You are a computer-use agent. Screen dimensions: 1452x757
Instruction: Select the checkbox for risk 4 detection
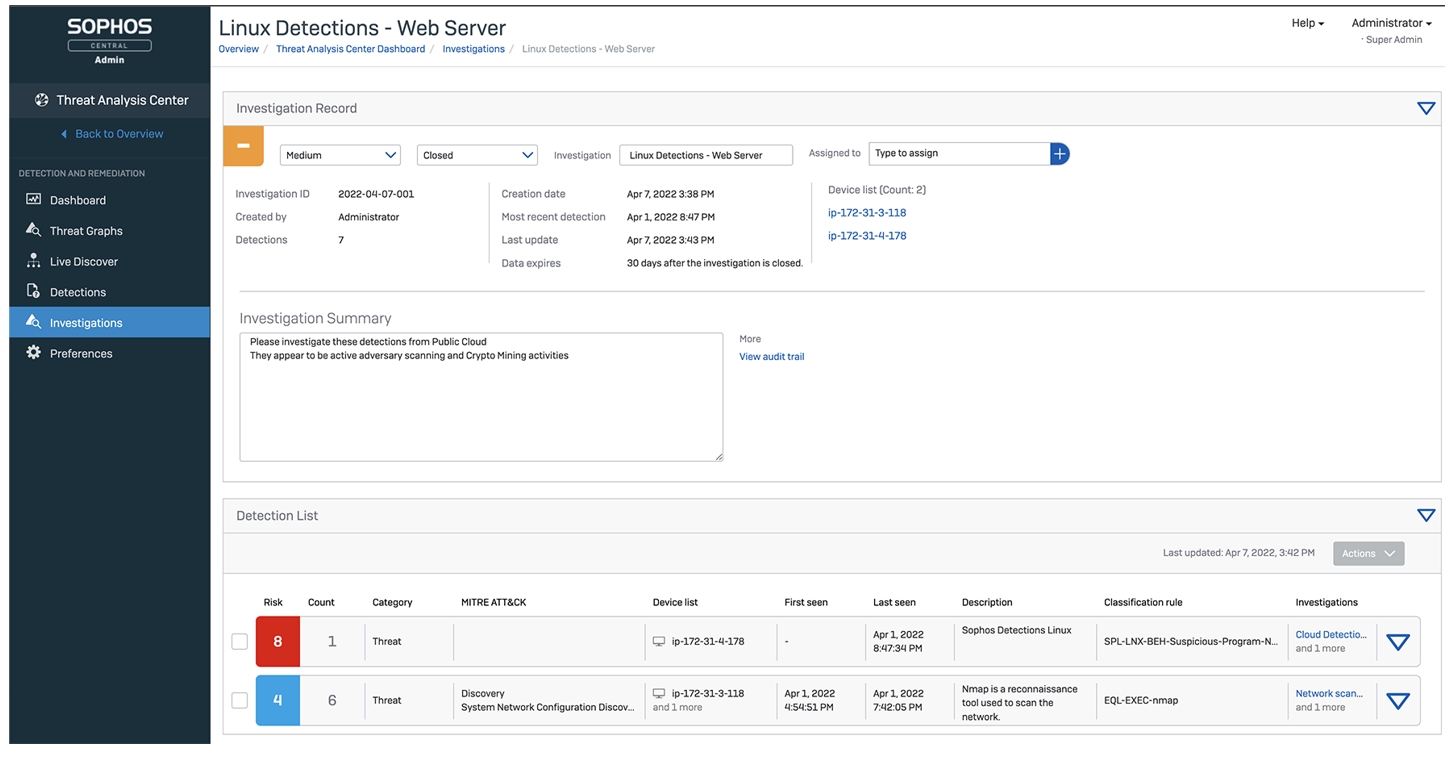240,700
